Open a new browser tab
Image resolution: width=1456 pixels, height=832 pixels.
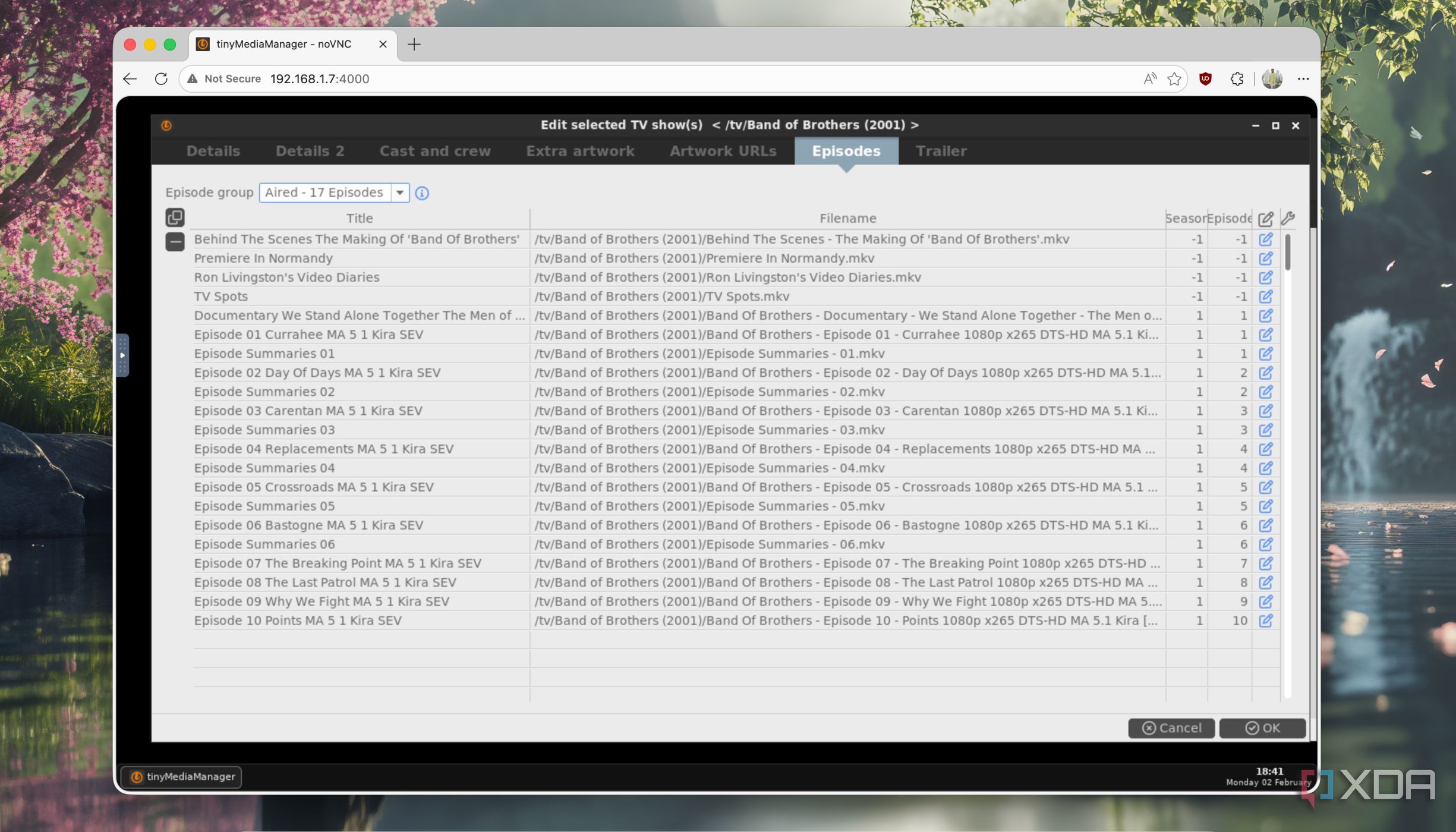coord(414,44)
